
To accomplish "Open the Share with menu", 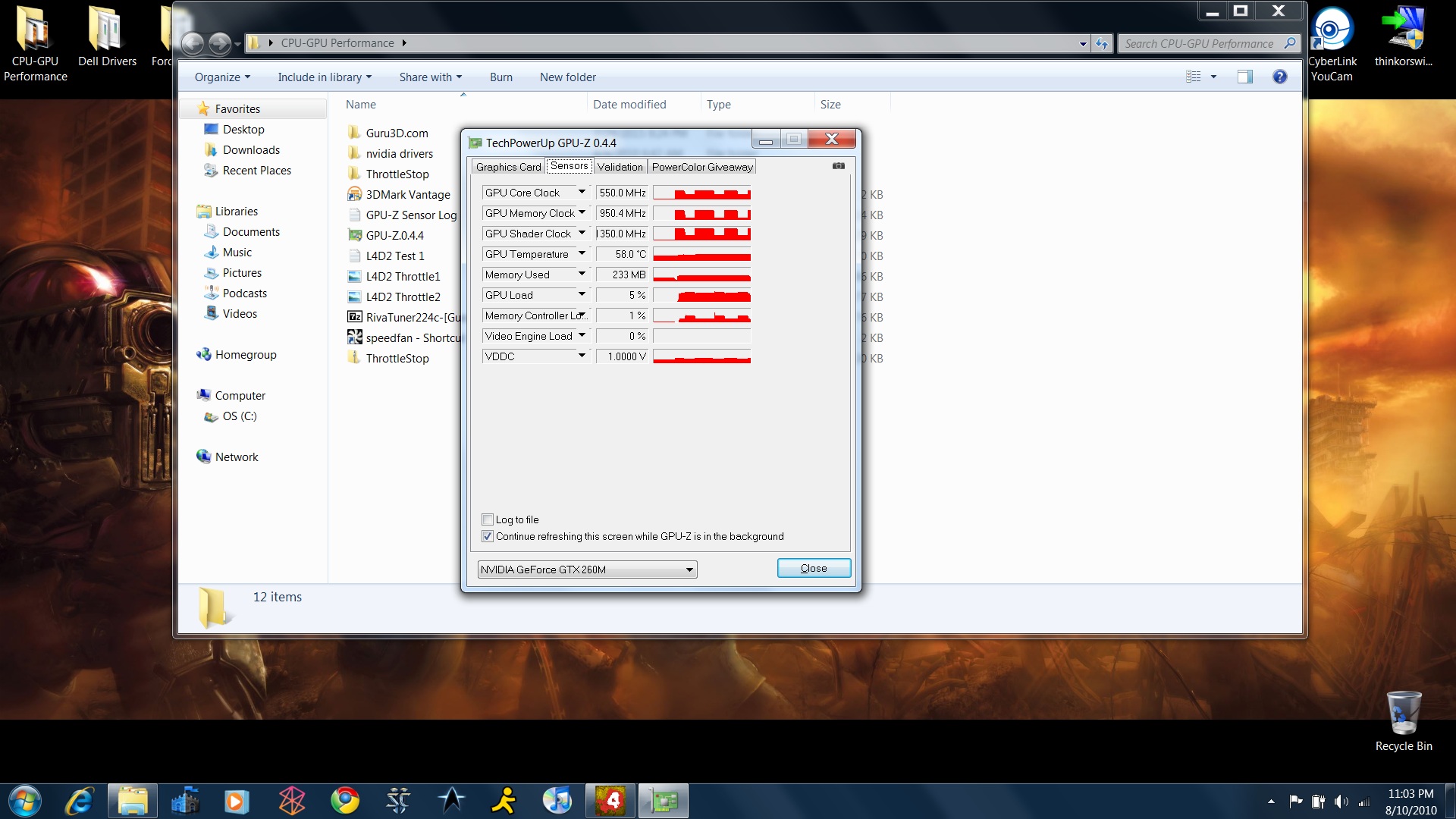I will [430, 77].
